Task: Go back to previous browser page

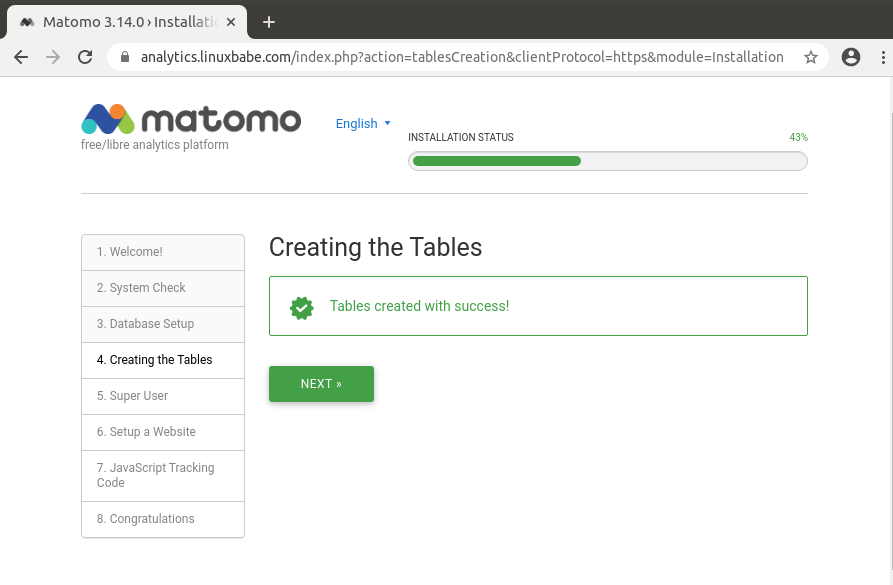Action: click(21, 57)
